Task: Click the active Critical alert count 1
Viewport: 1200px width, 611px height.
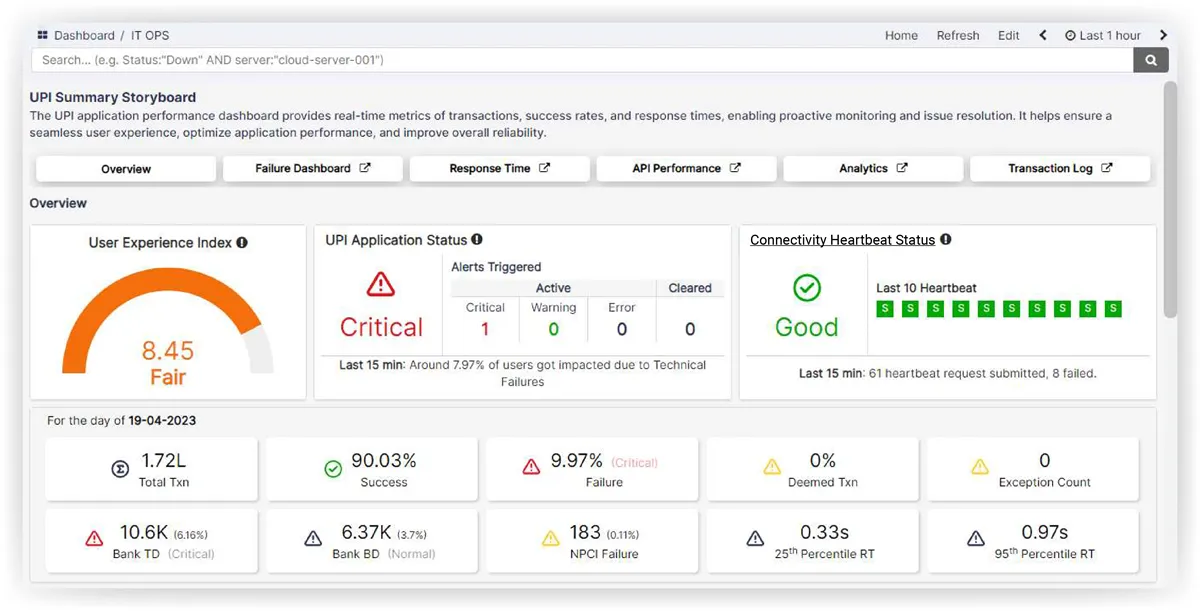Action: click(x=485, y=329)
